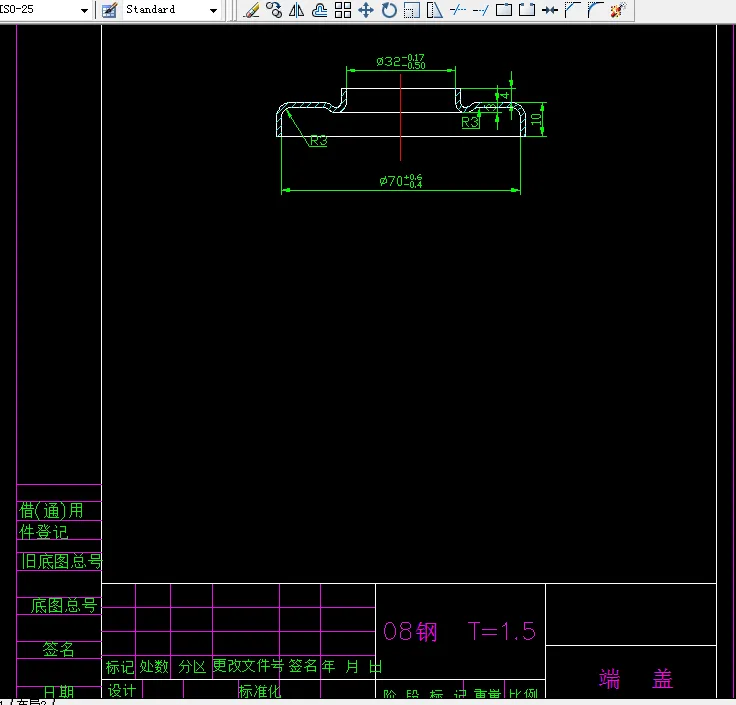Select the Chamfer tool
Viewport: 736px width, 705px height.
(x=573, y=10)
